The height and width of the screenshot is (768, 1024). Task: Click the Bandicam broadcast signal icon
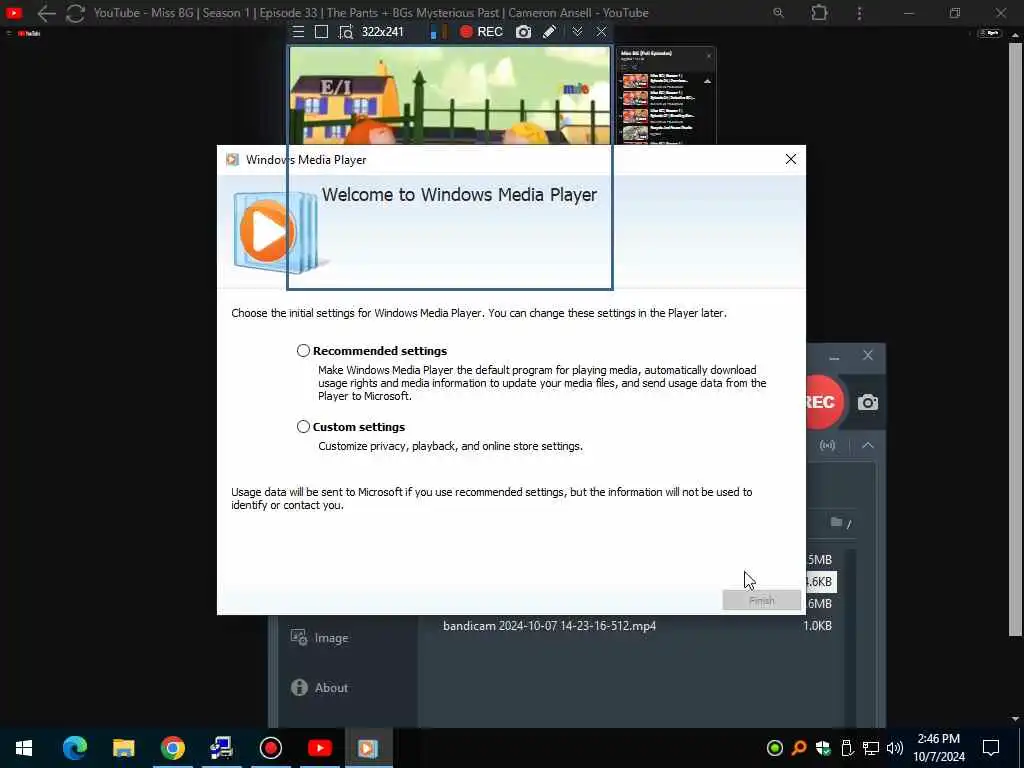[x=827, y=445]
